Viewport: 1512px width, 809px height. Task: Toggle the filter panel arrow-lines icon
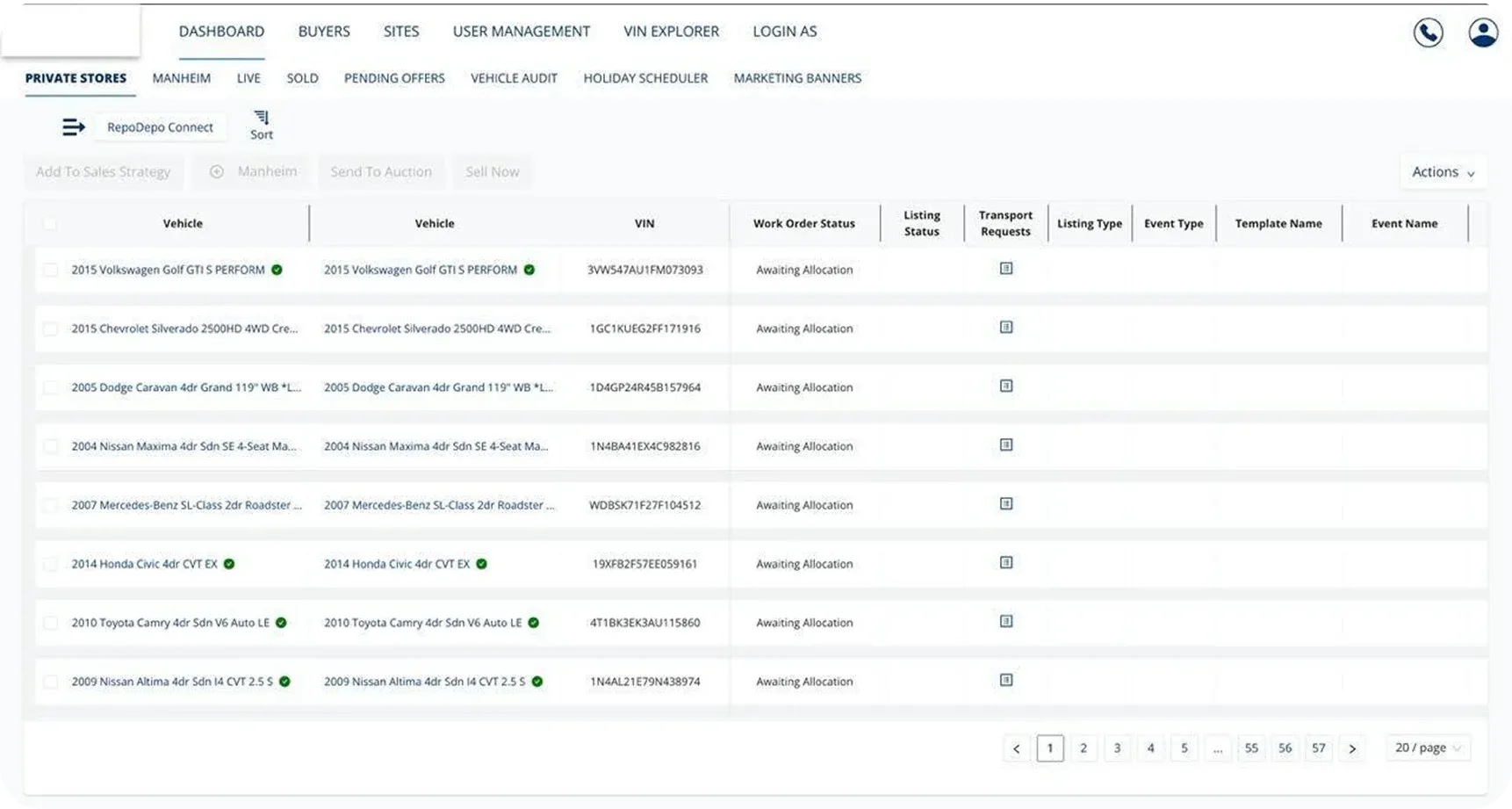tap(74, 127)
